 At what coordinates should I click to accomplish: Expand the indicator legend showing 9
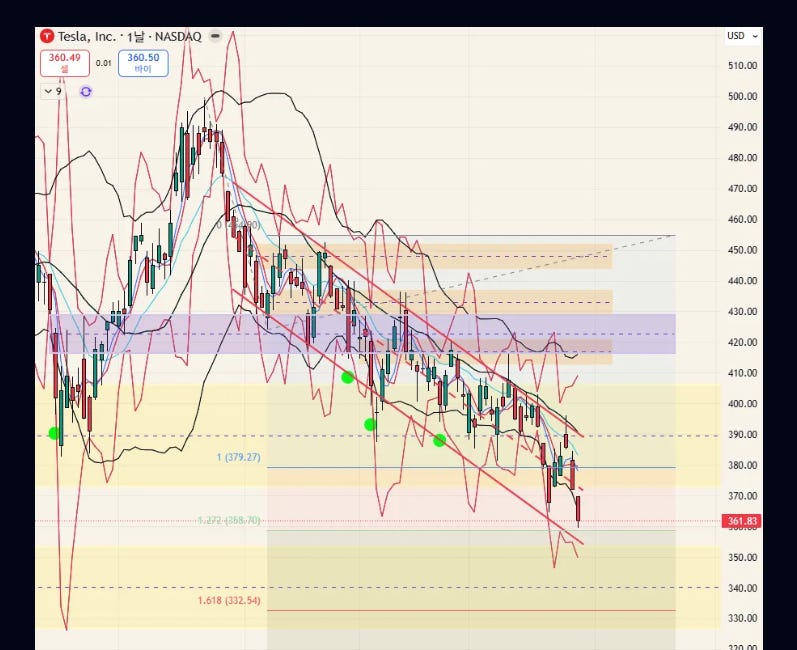[x=53, y=91]
